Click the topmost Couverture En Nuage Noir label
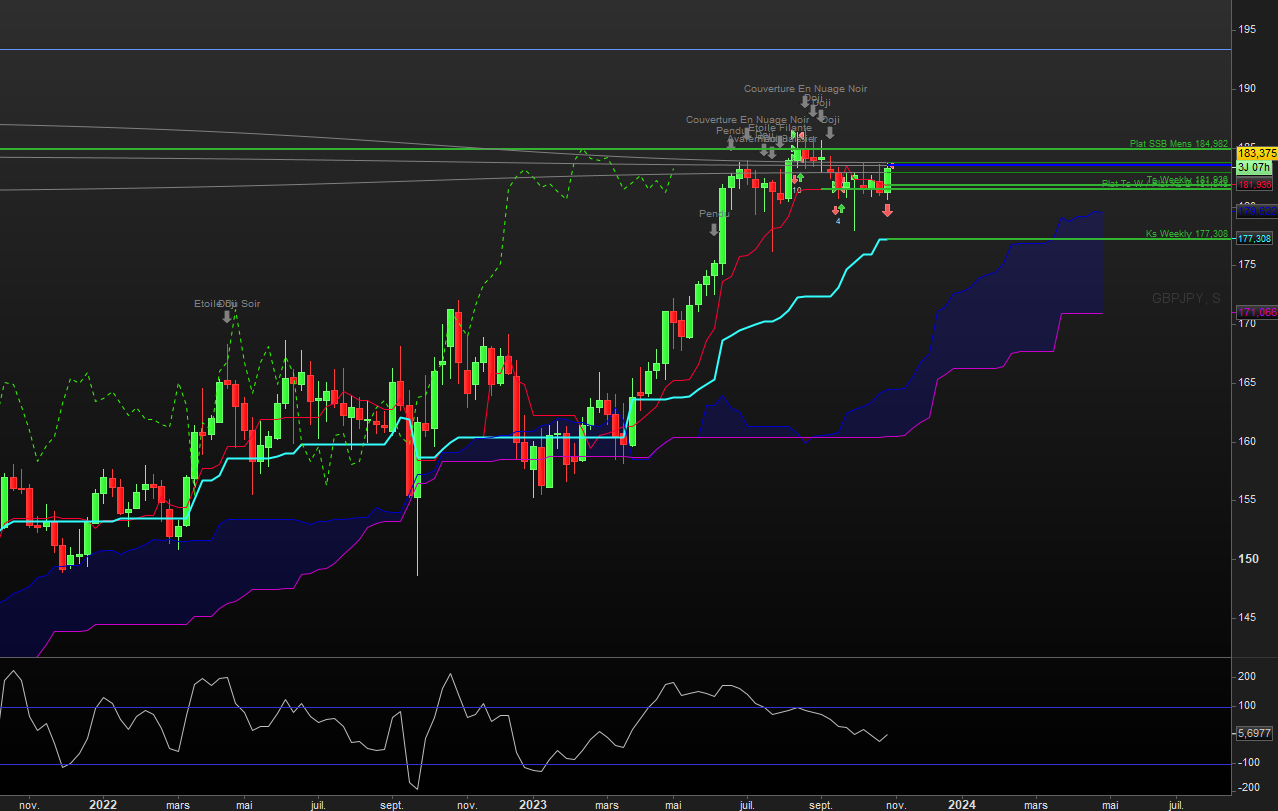 pos(806,89)
